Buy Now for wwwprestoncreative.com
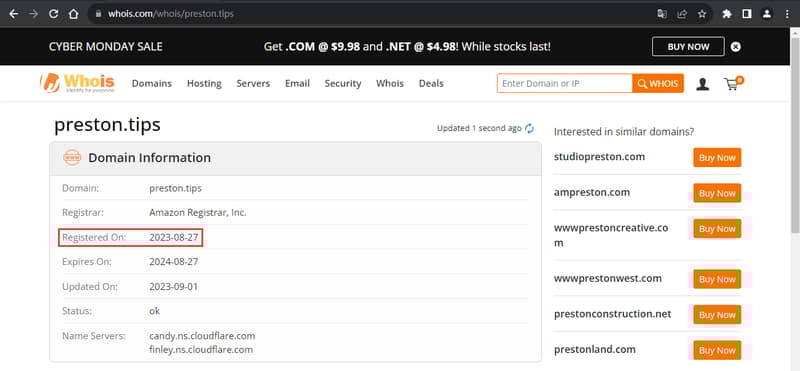 (x=717, y=229)
